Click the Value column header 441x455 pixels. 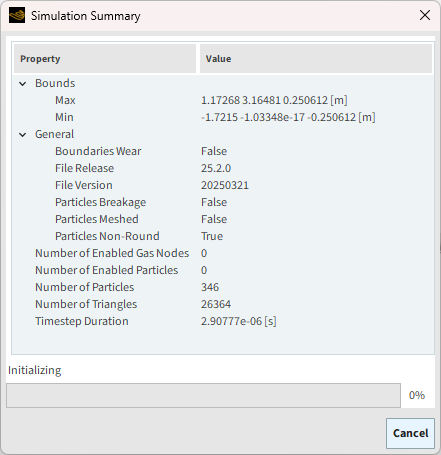click(x=316, y=59)
